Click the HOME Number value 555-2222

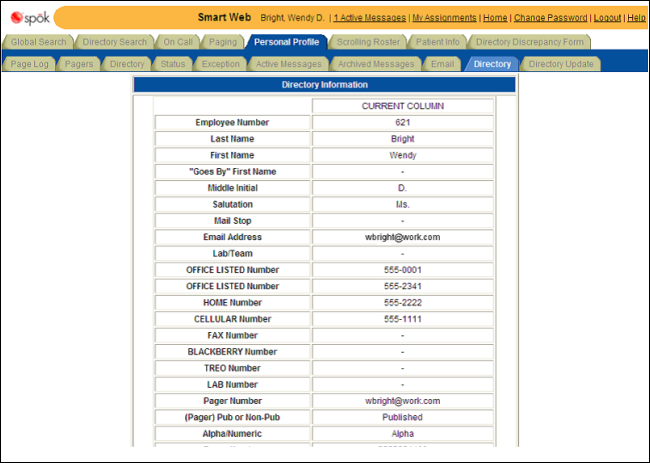(403, 303)
